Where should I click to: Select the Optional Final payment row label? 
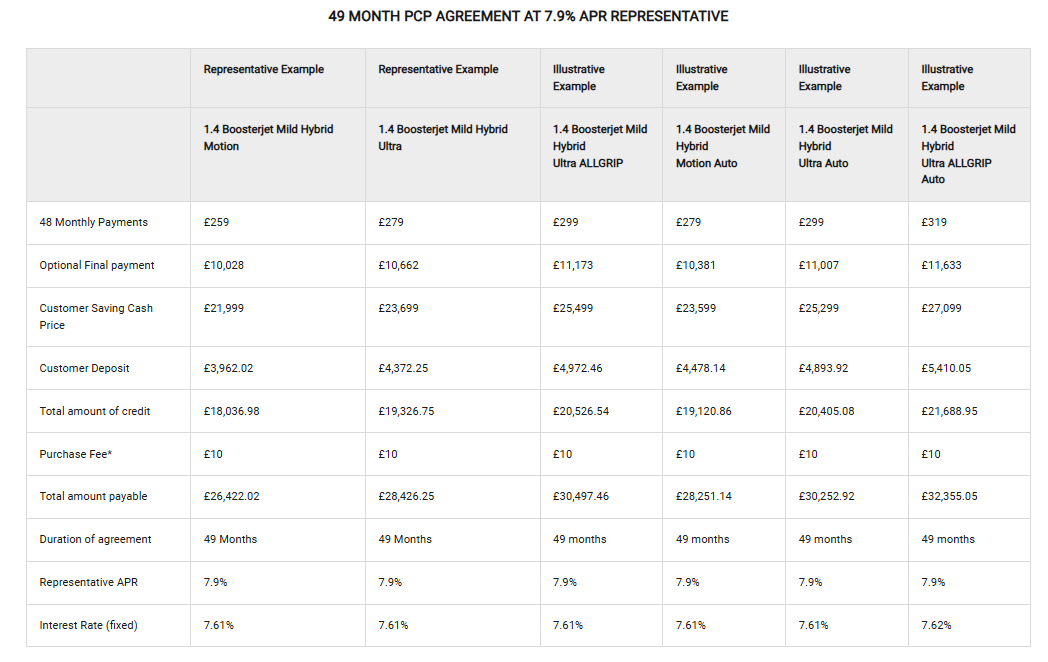(x=97, y=265)
